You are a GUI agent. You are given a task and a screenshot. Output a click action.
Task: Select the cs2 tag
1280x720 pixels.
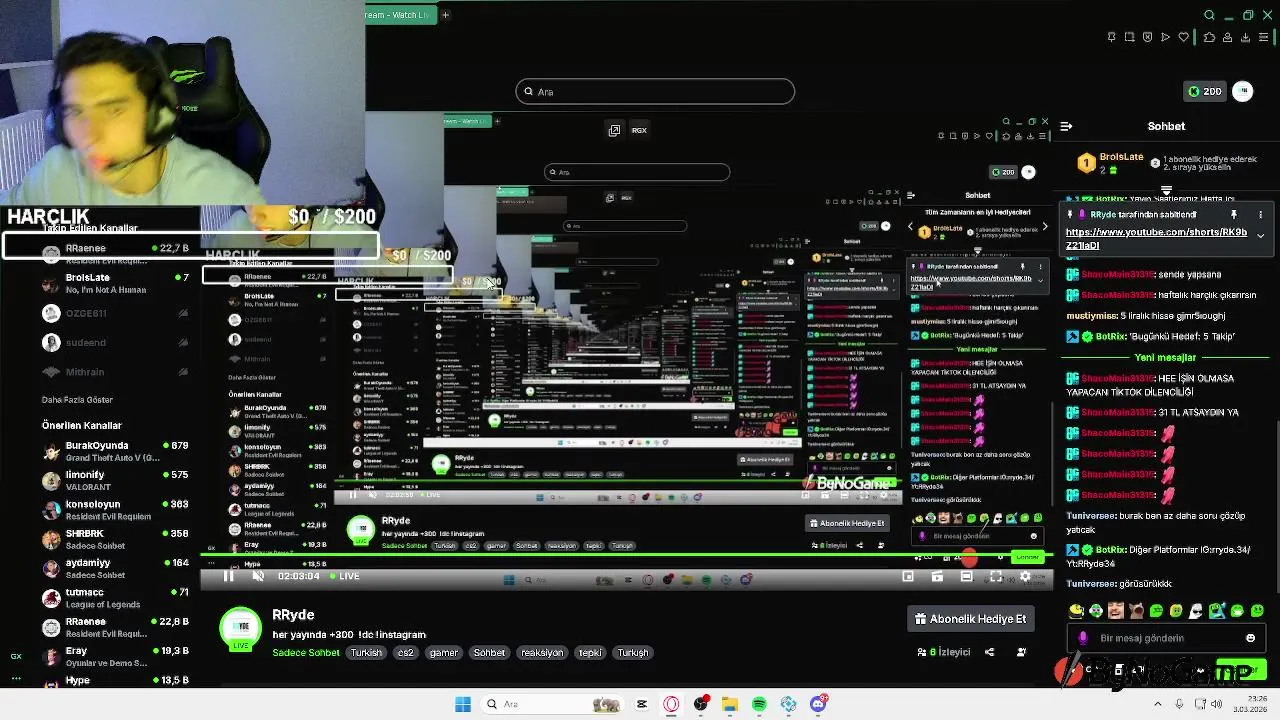pos(405,653)
